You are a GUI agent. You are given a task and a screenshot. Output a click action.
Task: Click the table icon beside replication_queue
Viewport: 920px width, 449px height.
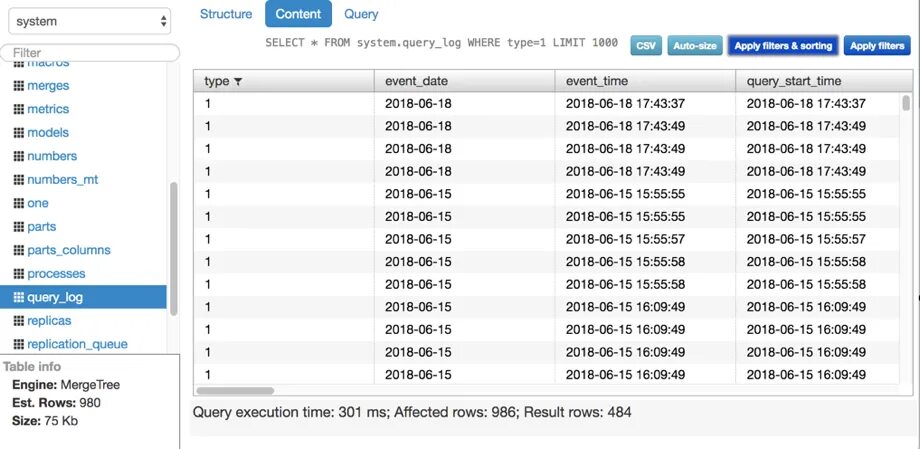pos(18,344)
